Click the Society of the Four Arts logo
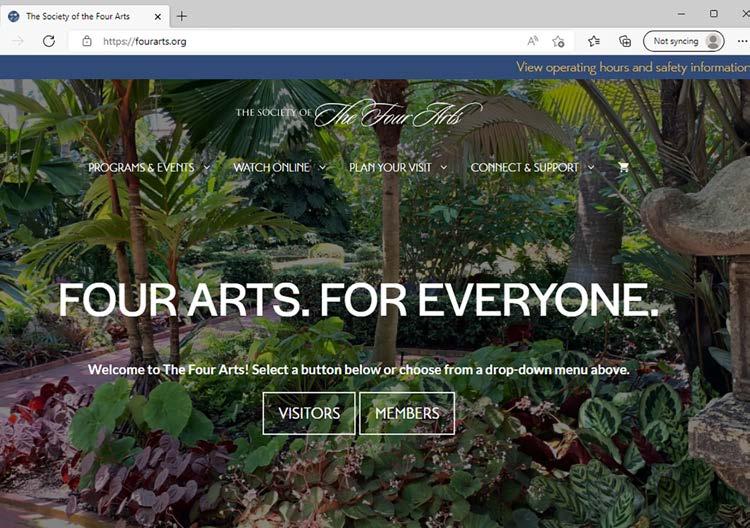Screen dimensions: 750x528 [359, 113]
